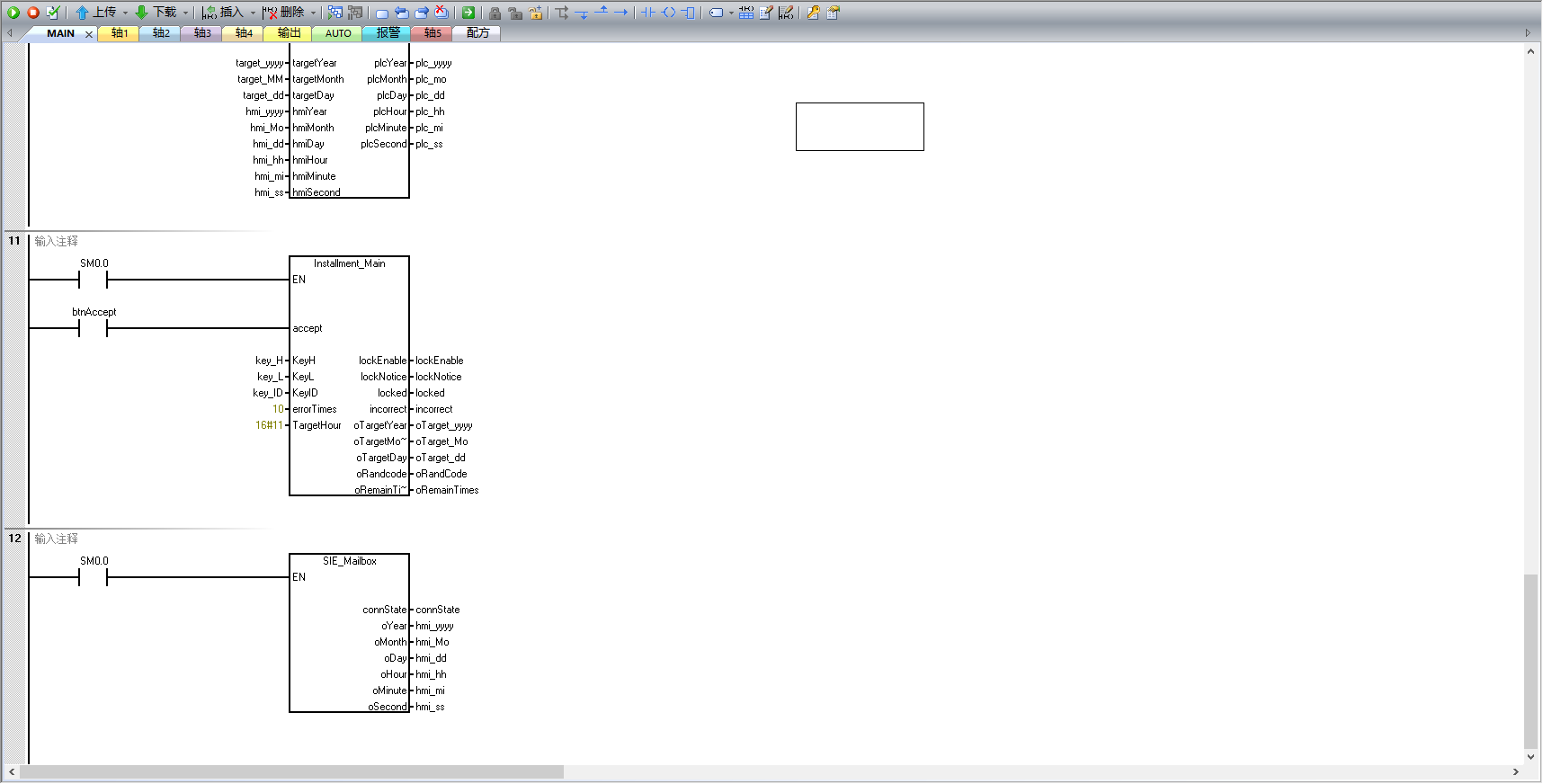Open the AUTO program tab
Screen dimensions: 1543x784
tap(338, 33)
